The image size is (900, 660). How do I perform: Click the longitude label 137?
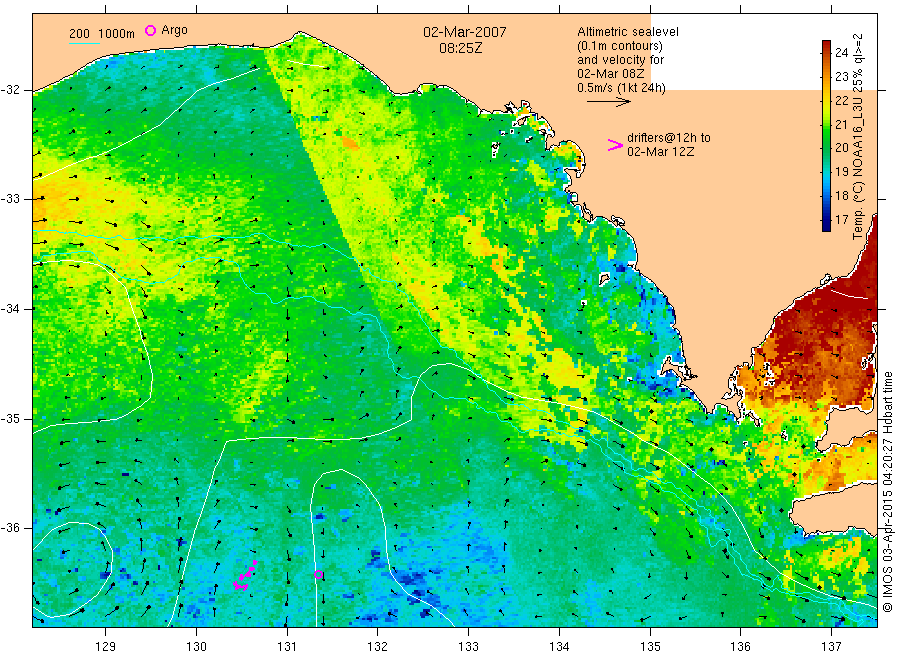pos(831,646)
